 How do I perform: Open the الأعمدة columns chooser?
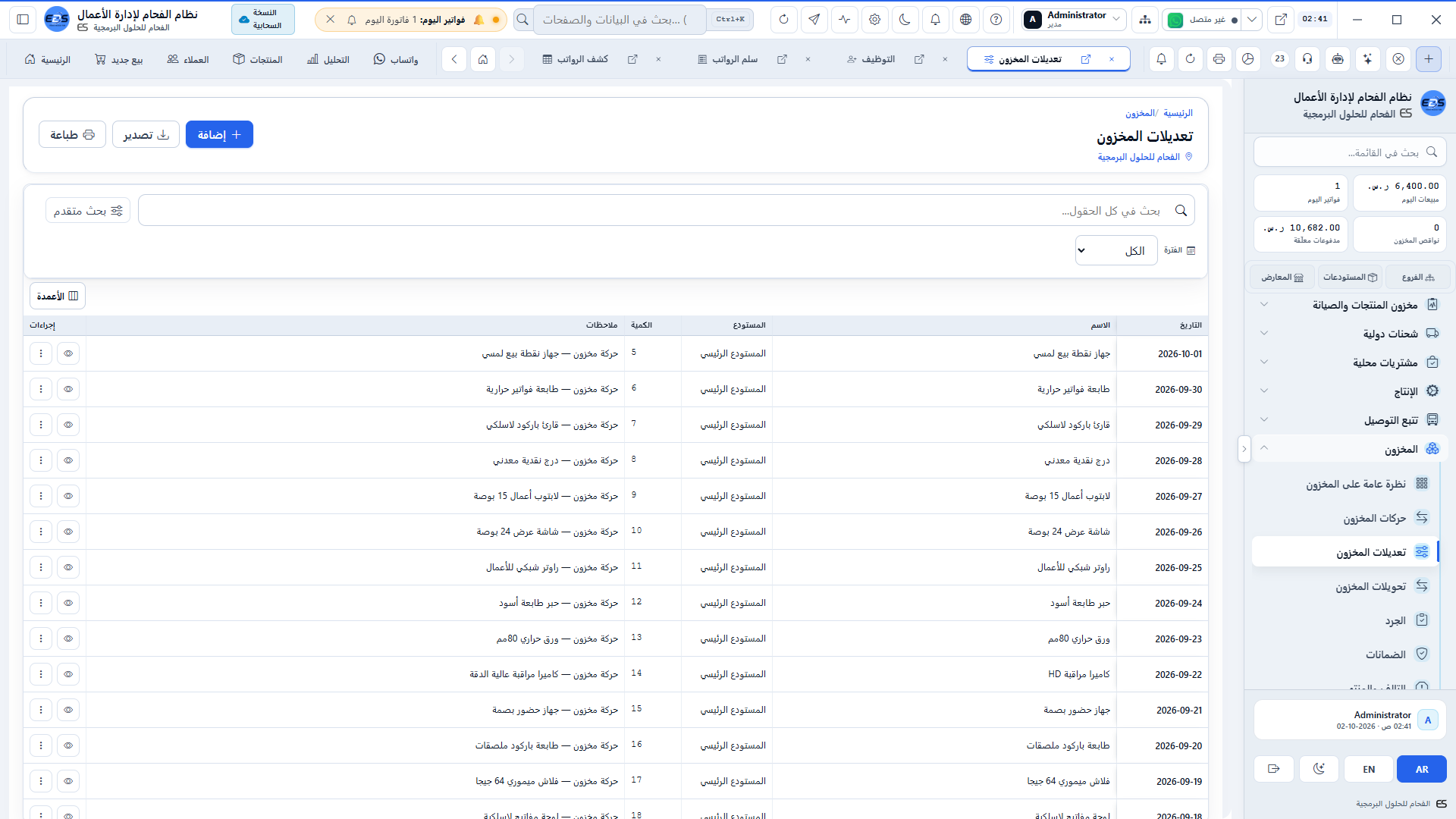click(x=58, y=296)
